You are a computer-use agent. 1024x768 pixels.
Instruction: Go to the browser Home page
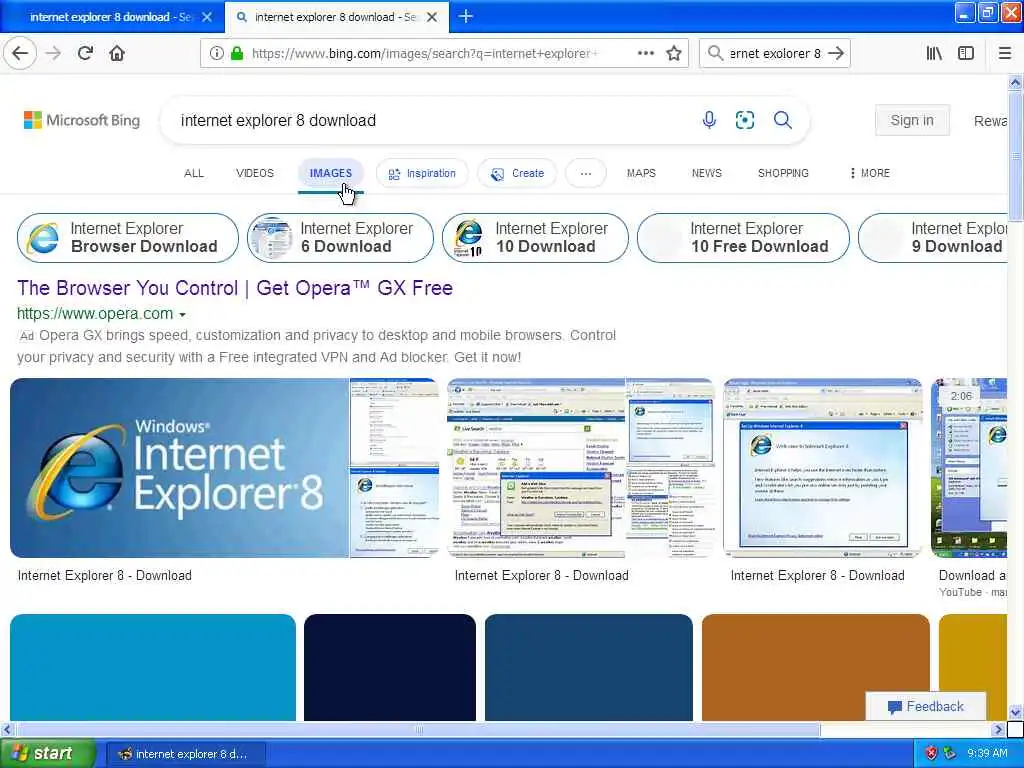117,54
